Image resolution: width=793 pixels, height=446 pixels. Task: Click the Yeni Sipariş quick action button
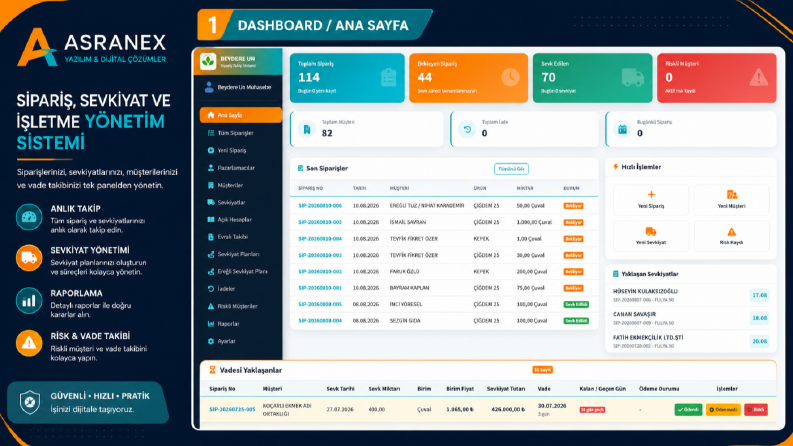651,200
